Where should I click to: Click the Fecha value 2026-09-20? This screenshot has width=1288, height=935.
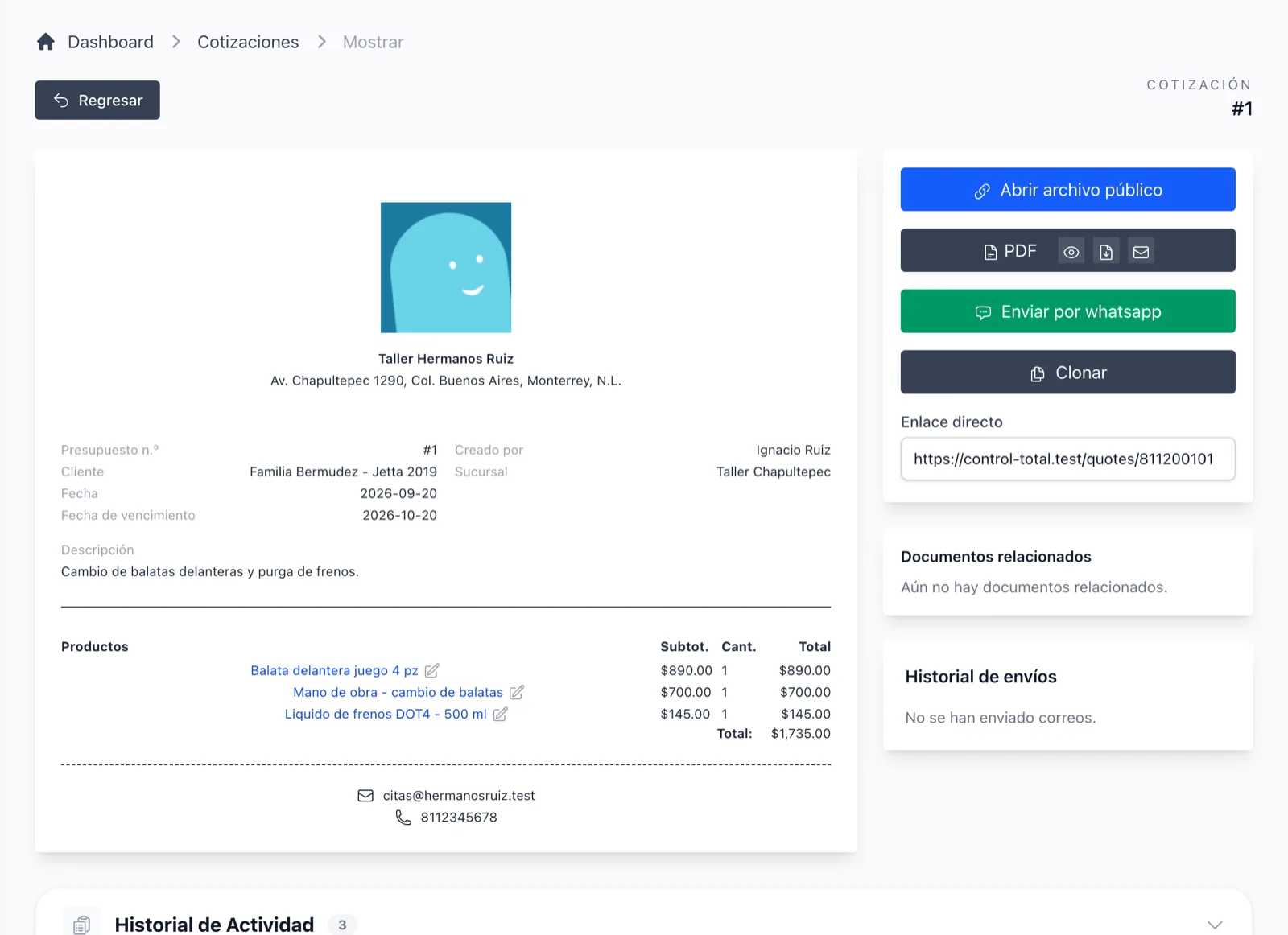[398, 493]
